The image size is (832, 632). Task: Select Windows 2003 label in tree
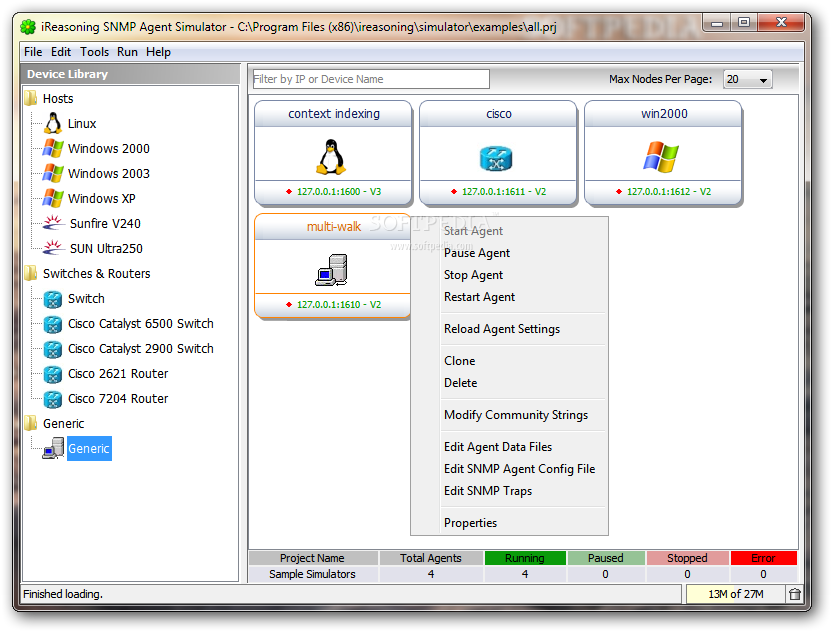tap(109, 174)
